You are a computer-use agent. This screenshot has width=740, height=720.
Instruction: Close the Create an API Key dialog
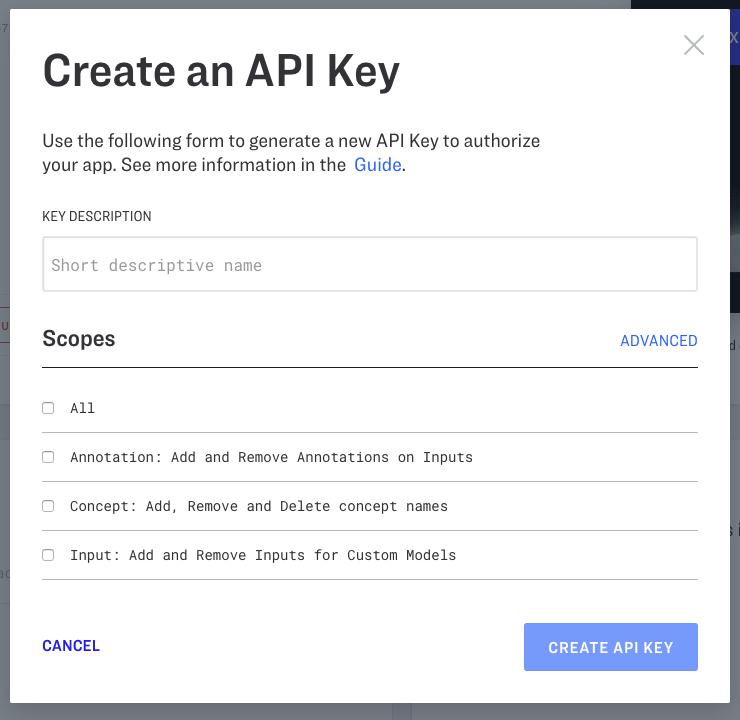pos(694,45)
